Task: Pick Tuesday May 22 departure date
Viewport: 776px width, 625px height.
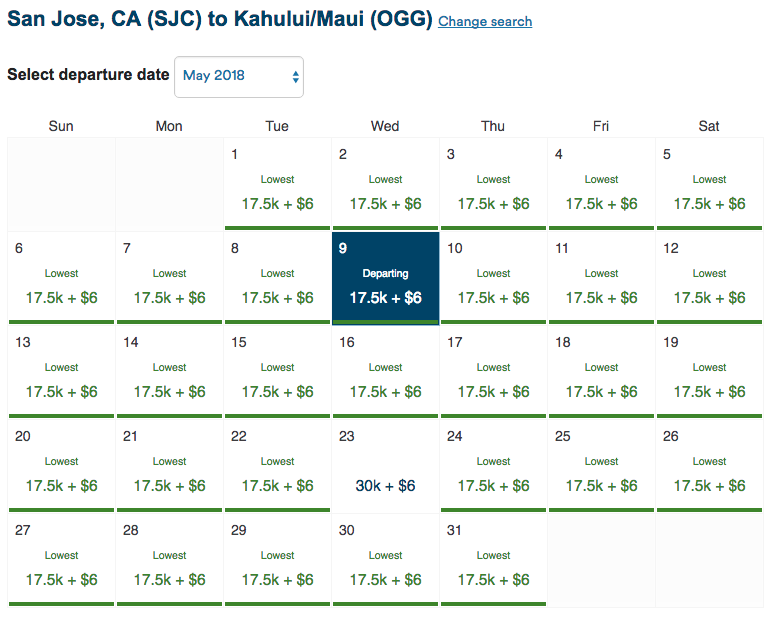Action: pos(277,472)
